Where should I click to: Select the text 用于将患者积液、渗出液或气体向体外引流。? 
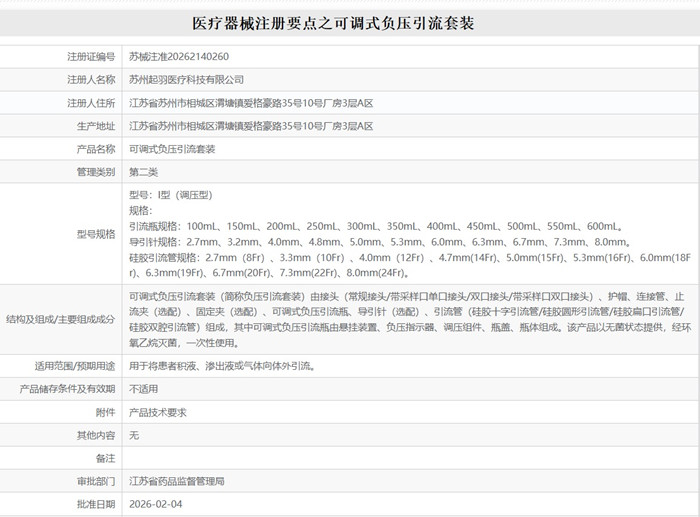[x=223, y=366]
